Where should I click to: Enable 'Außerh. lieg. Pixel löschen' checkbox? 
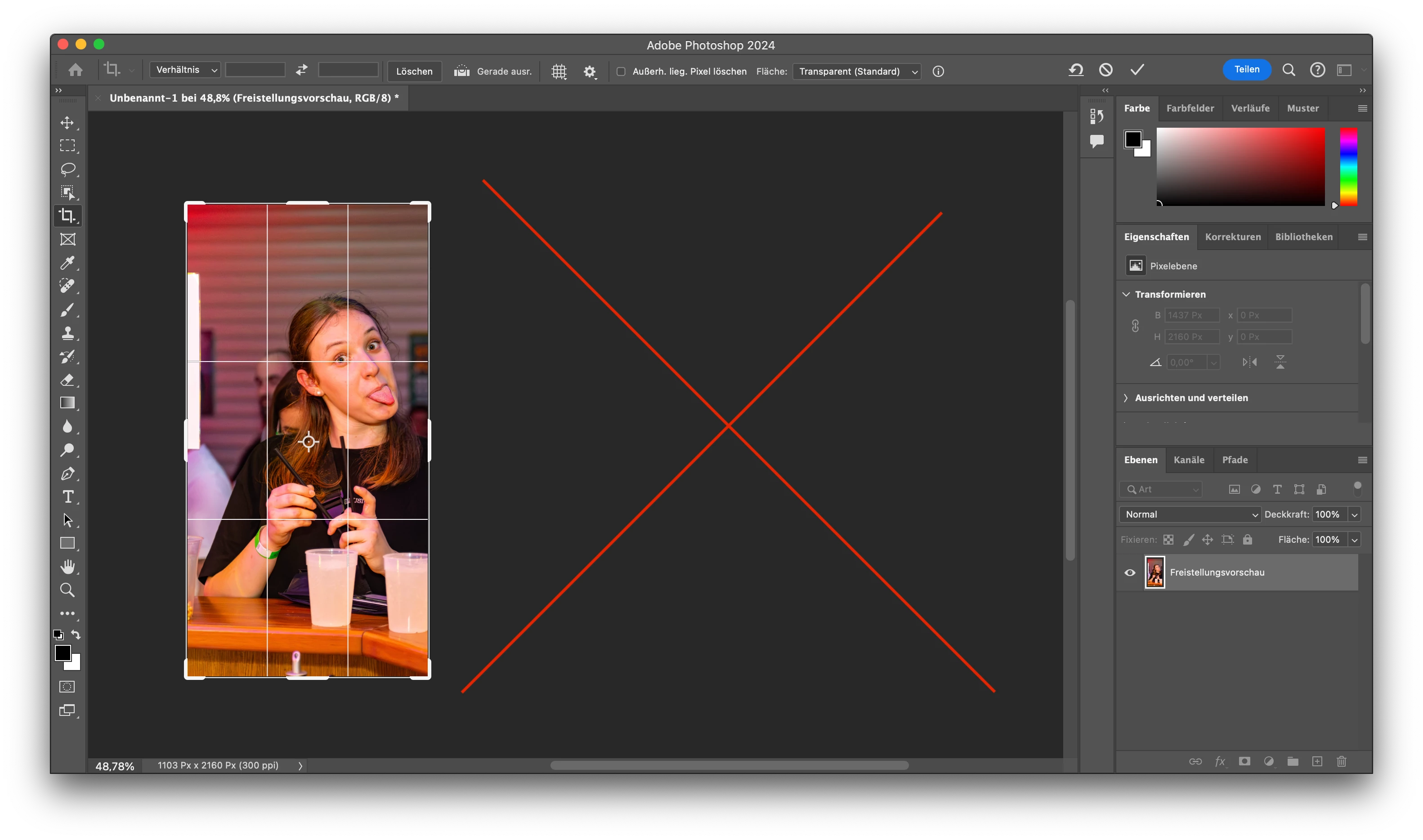[x=621, y=71]
